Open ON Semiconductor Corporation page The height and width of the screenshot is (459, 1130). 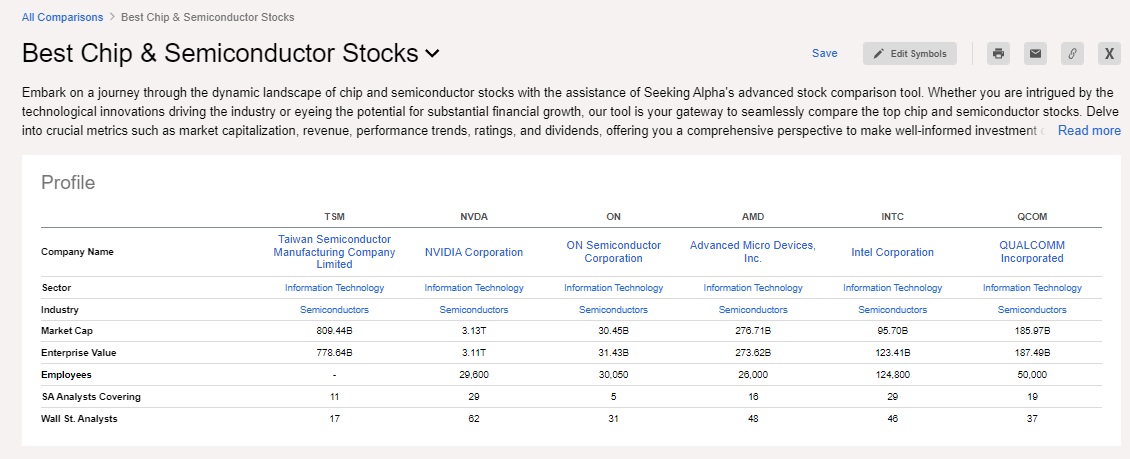[613, 251]
